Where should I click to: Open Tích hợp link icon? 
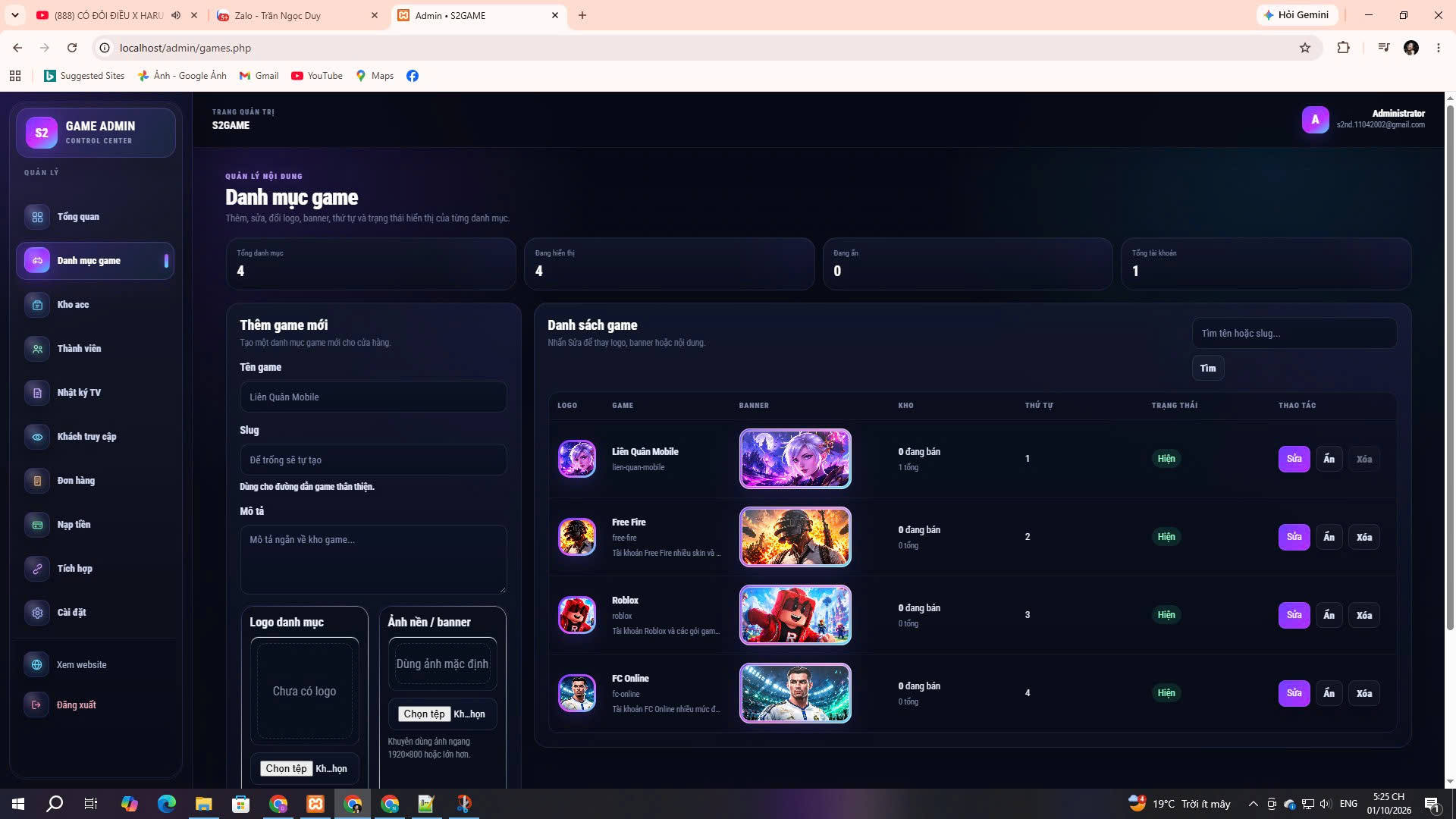click(37, 569)
